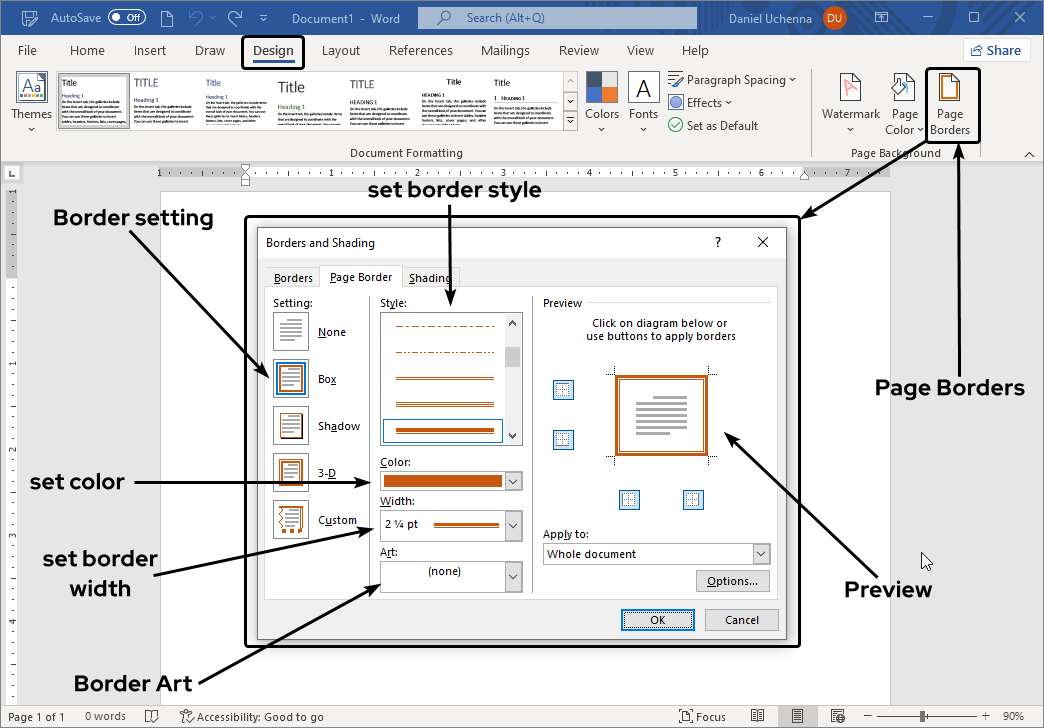Open the border Color picker
The width and height of the screenshot is (1044, 728).
[514, 481]
